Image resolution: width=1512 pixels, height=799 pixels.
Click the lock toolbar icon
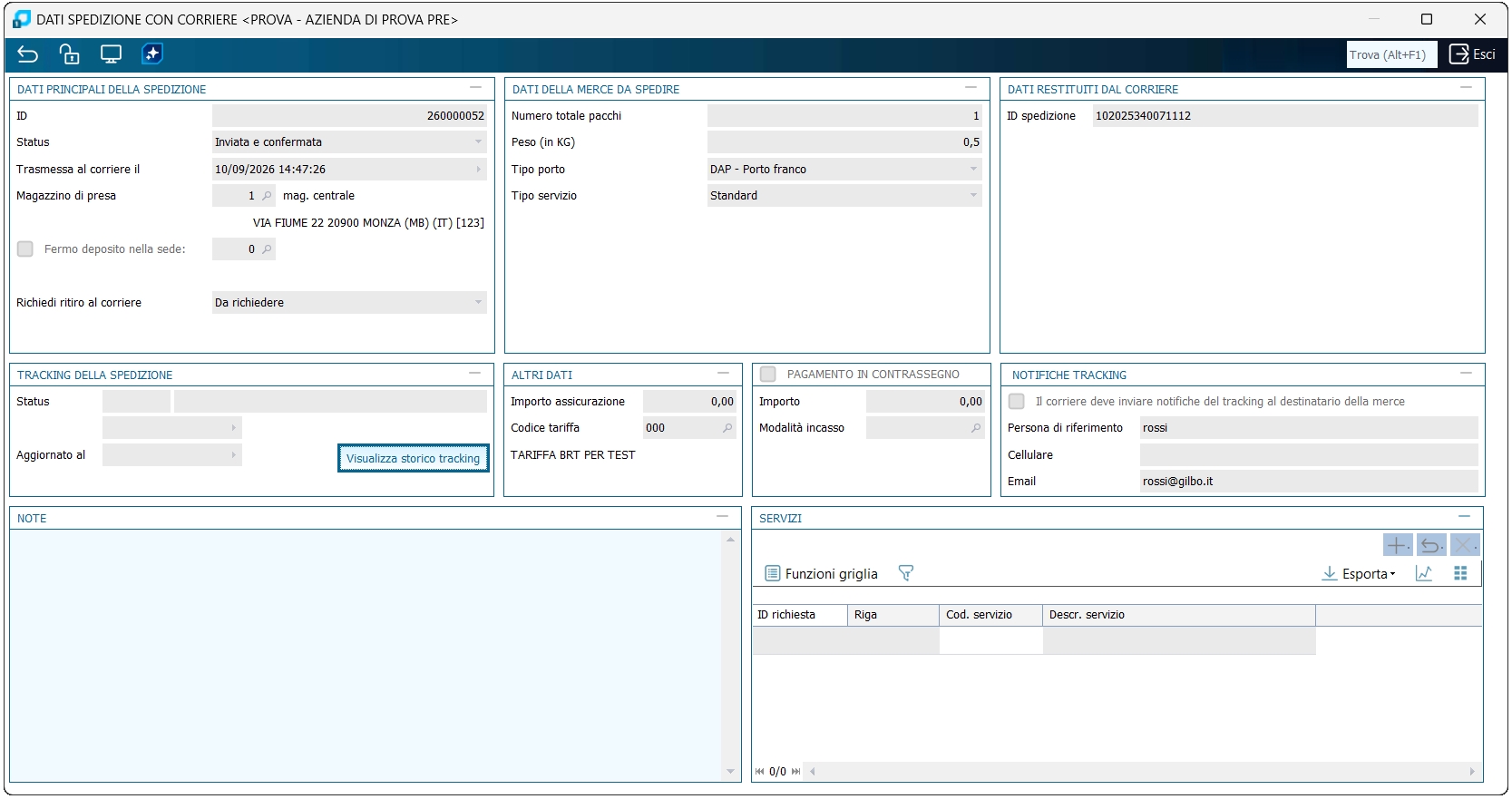[69, 54]
